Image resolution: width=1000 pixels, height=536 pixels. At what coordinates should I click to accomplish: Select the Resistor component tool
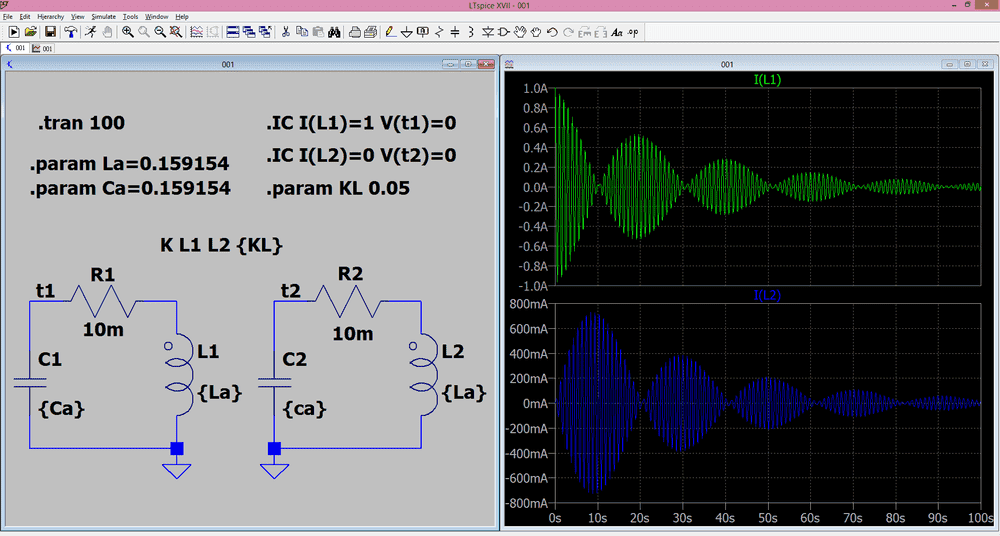pyautogui.click(x=439, y=32)
